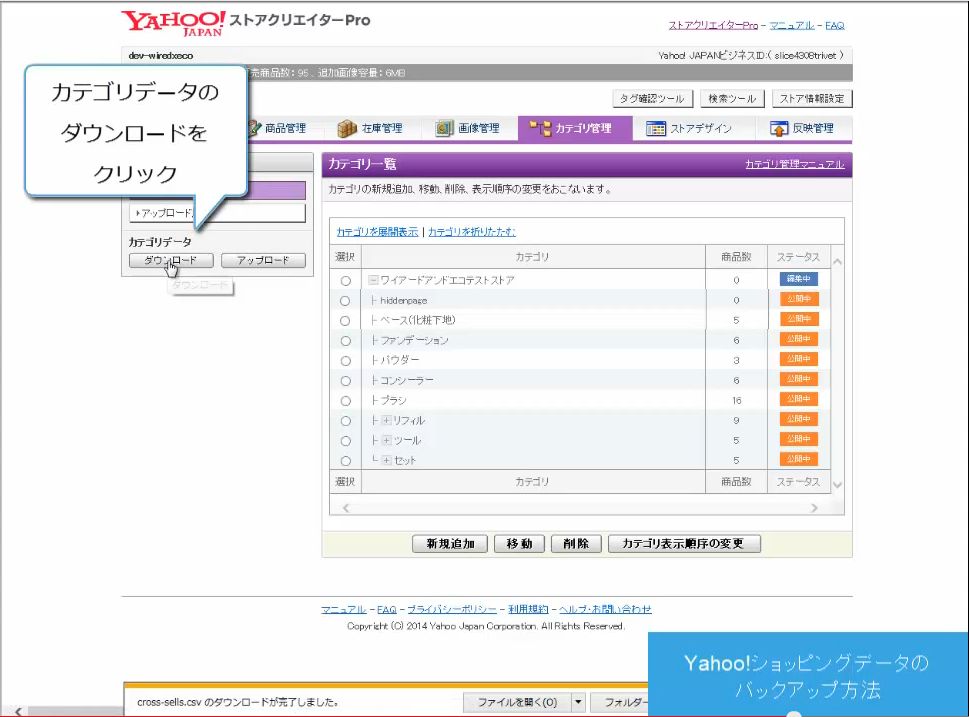This screenshot has width=969, height=717.
Task: Click the 編集中 status badge
Action: 798,279
